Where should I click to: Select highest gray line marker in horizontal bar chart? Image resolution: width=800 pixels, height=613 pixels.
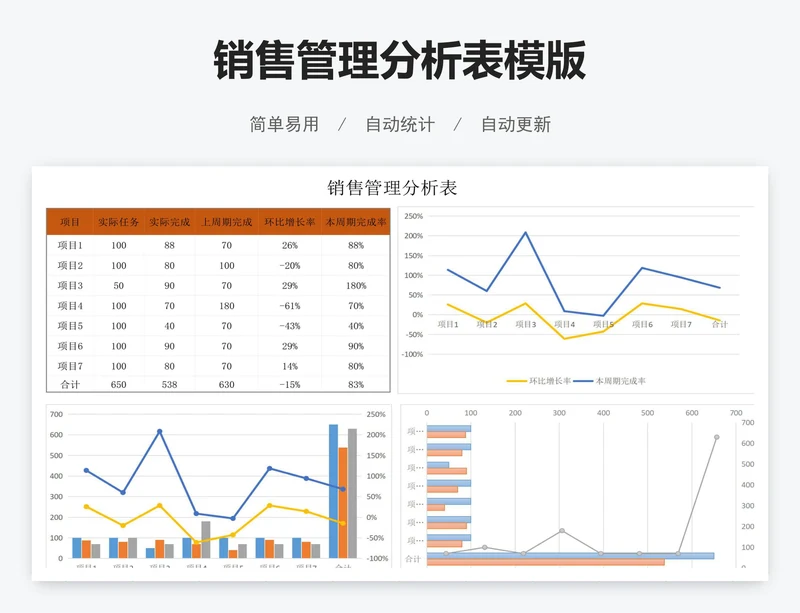716,437
